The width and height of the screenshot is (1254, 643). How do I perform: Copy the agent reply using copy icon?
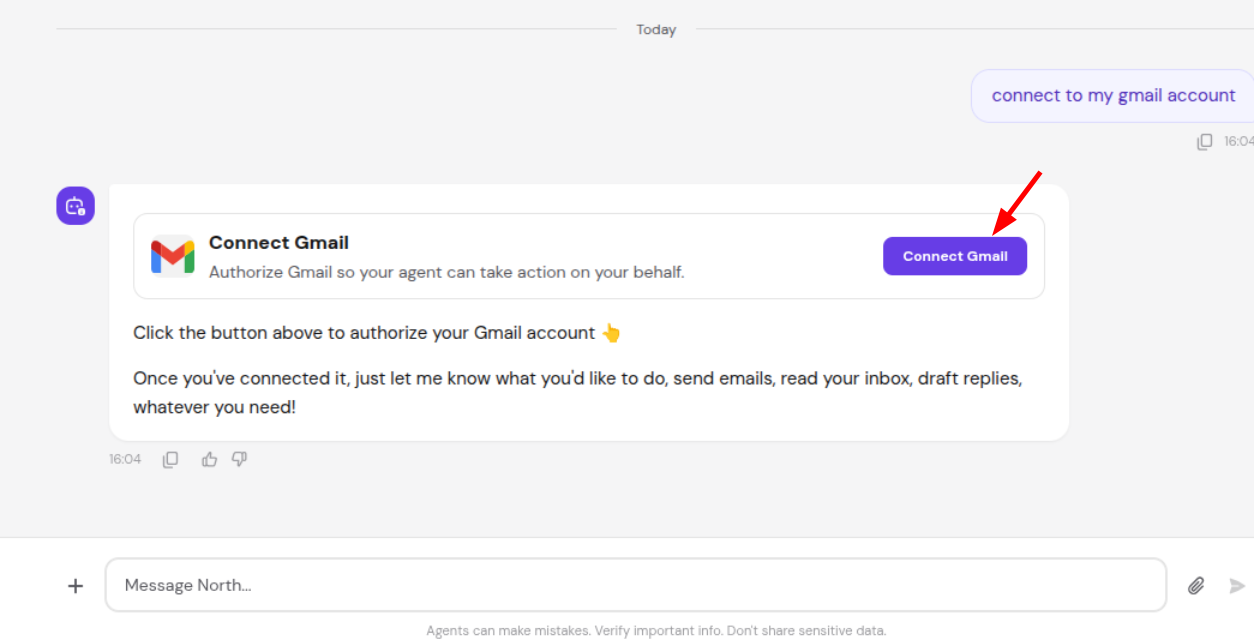(x=171, y=459)
